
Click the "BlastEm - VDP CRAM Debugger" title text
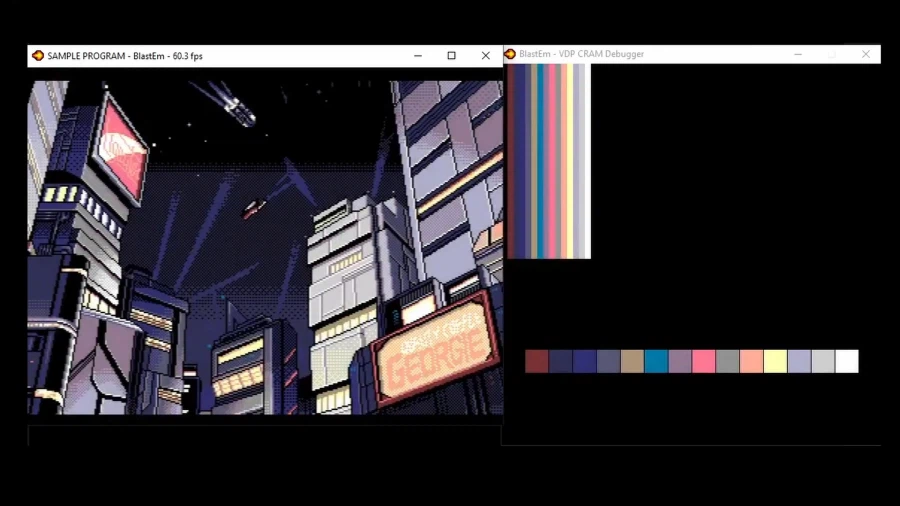(581, 54)
